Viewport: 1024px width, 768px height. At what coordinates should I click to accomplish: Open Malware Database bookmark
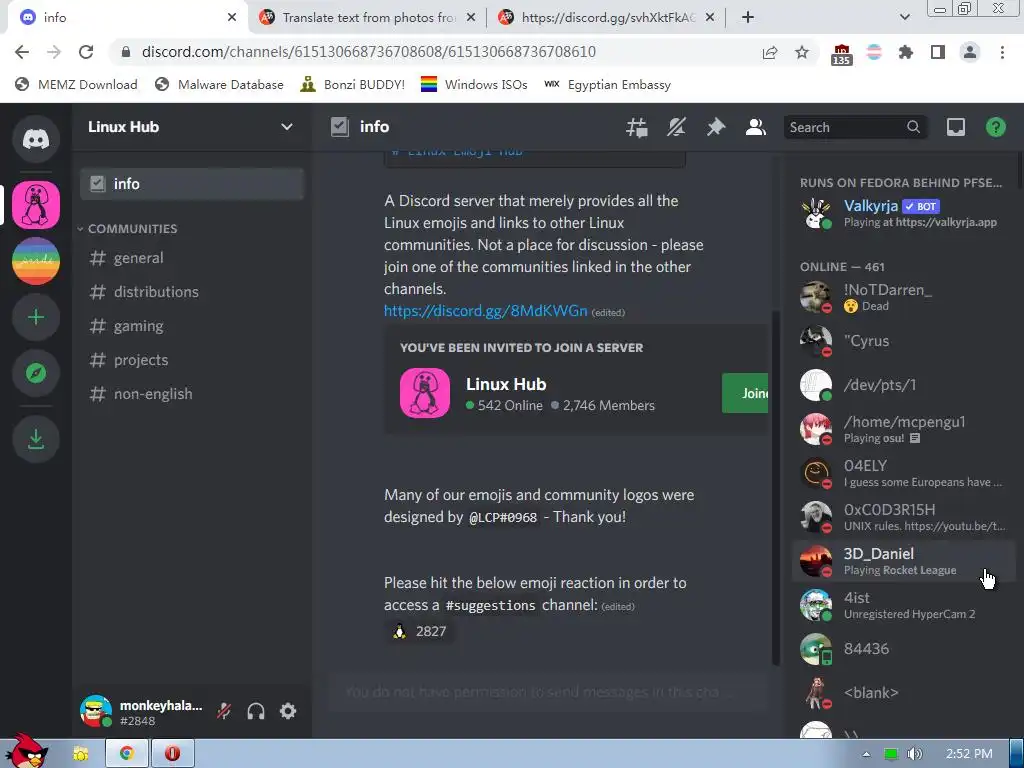219,84
